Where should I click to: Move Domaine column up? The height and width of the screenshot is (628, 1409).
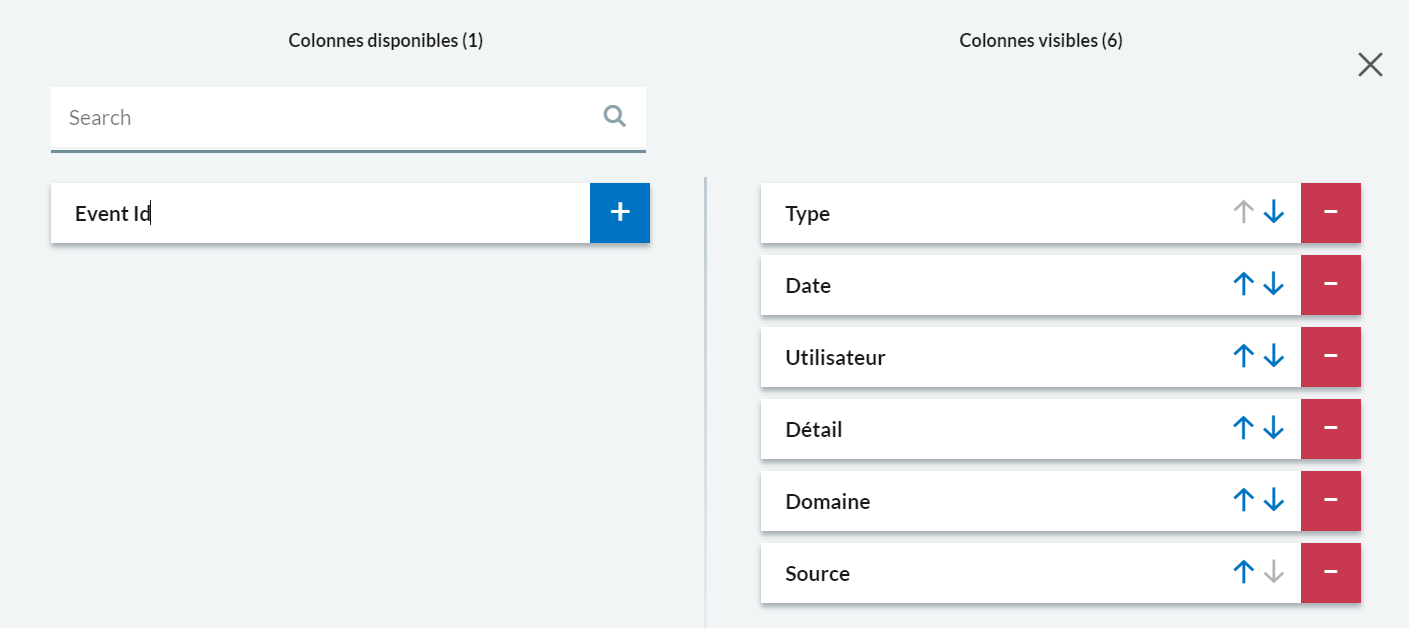[x=1243, y=501]
